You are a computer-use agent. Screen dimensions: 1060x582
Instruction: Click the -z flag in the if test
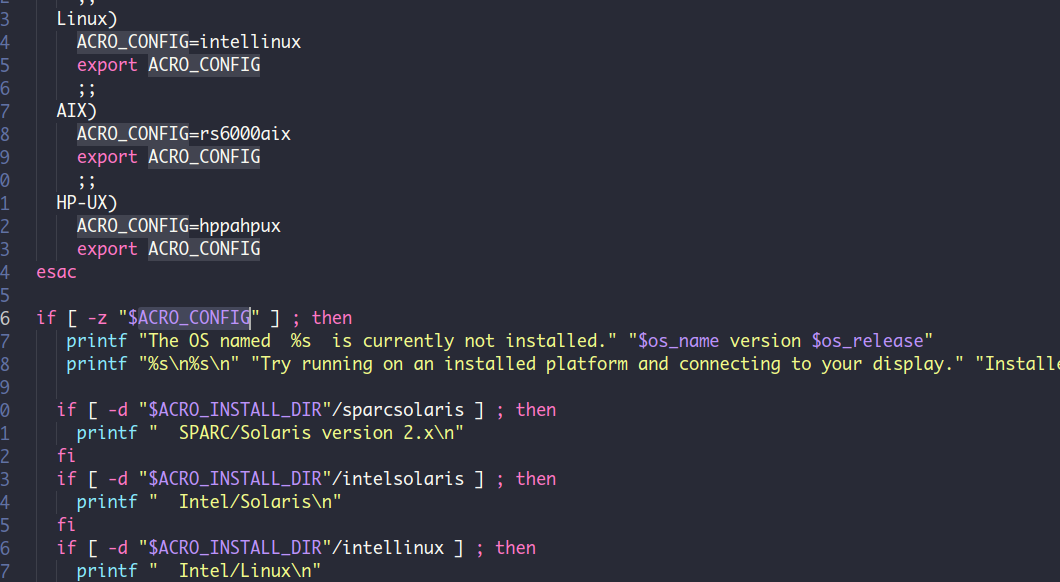(x=97, y=318)
